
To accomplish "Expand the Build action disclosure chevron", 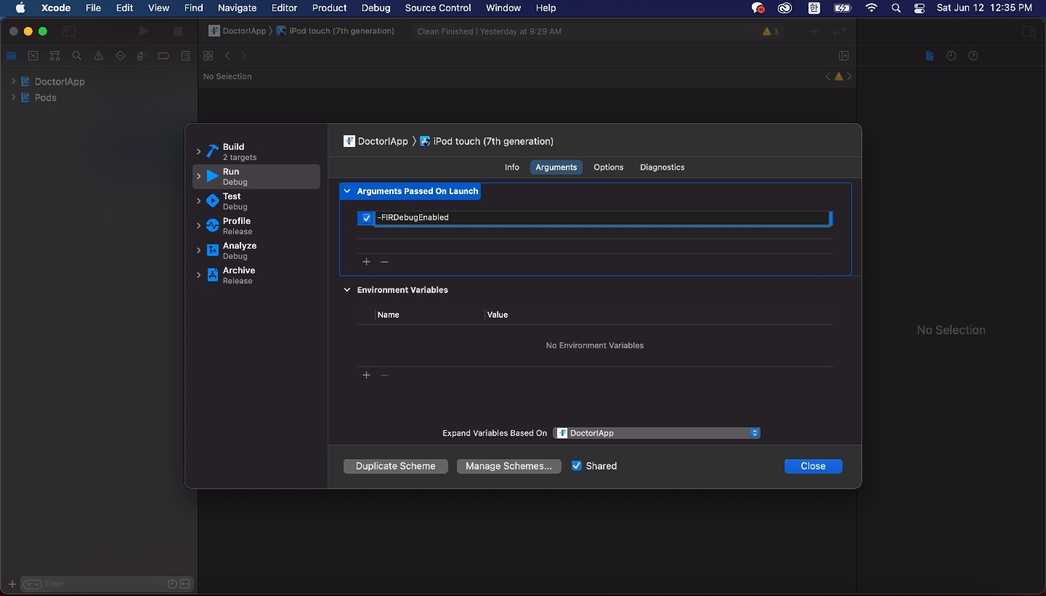I will point(198,152).
